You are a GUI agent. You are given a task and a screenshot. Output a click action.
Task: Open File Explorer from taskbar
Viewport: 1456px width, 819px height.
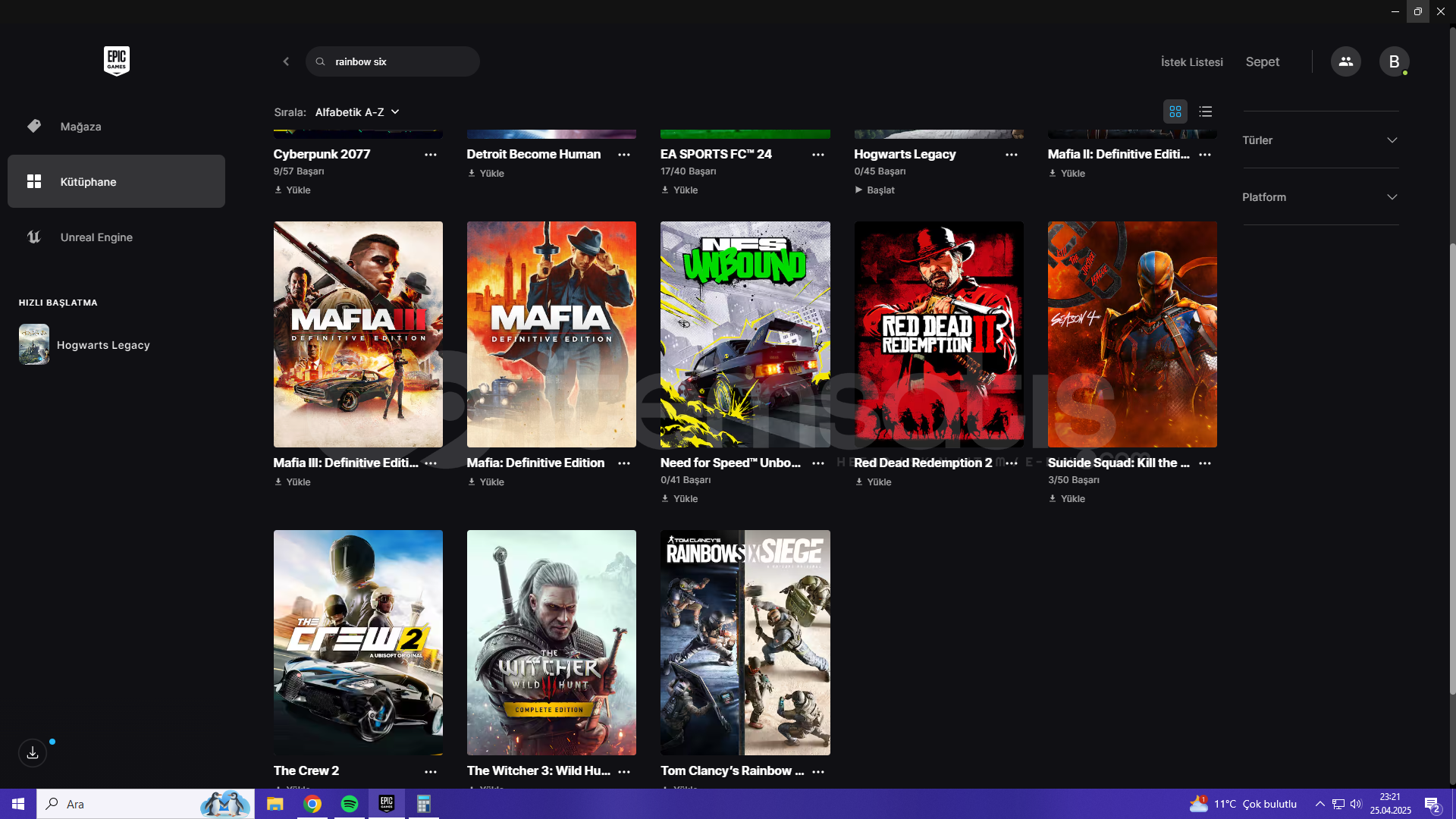click(x=275, y=804)
